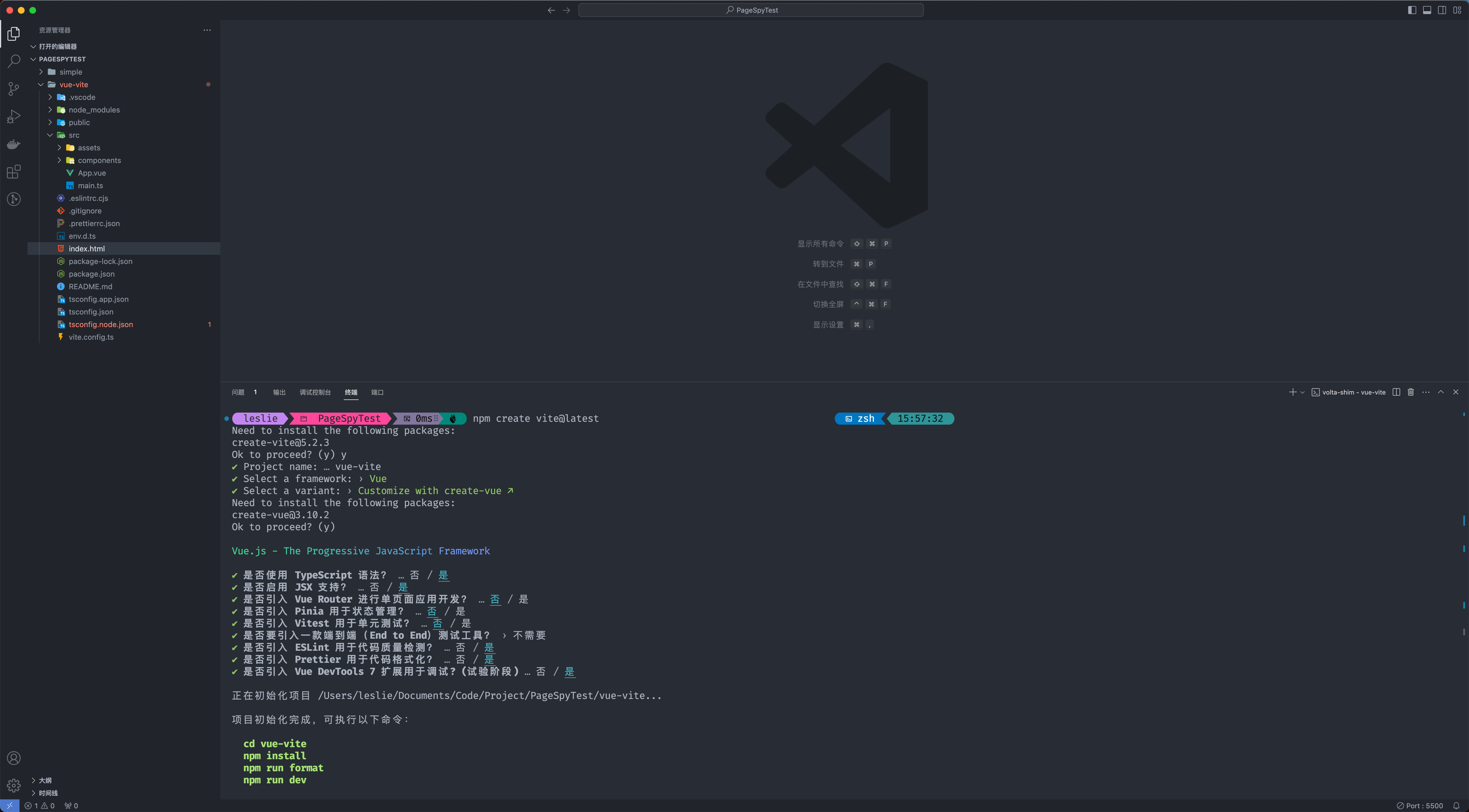
Task: Open tsconfig.app.json file
Action: (124, 299)
